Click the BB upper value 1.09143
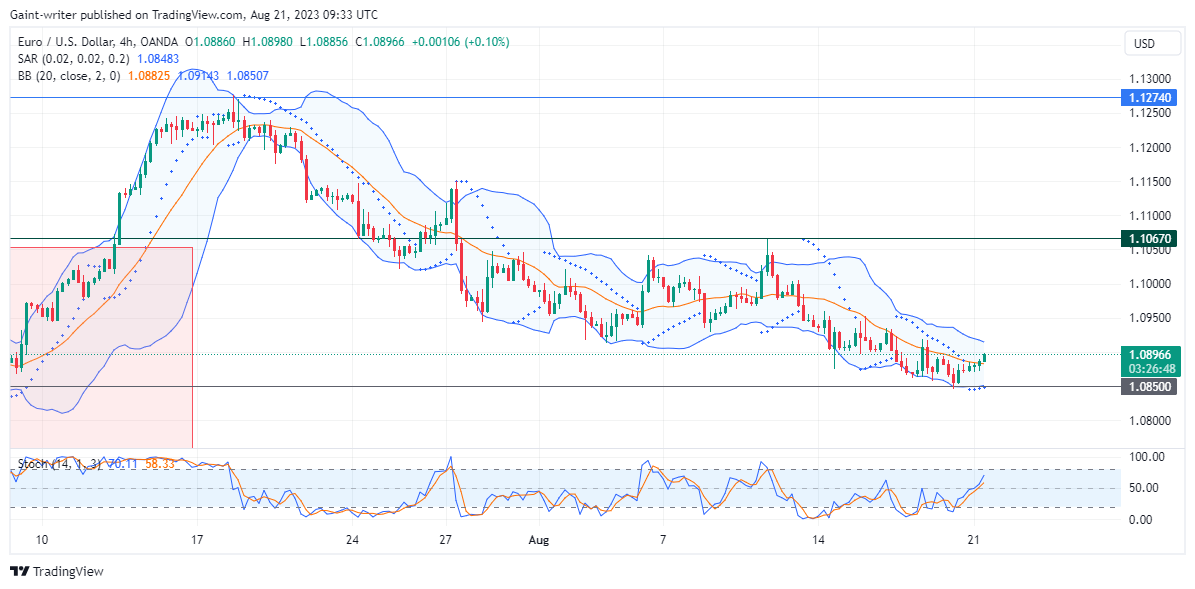Viewport: 1195px width, 589px height. click(199, 75)
